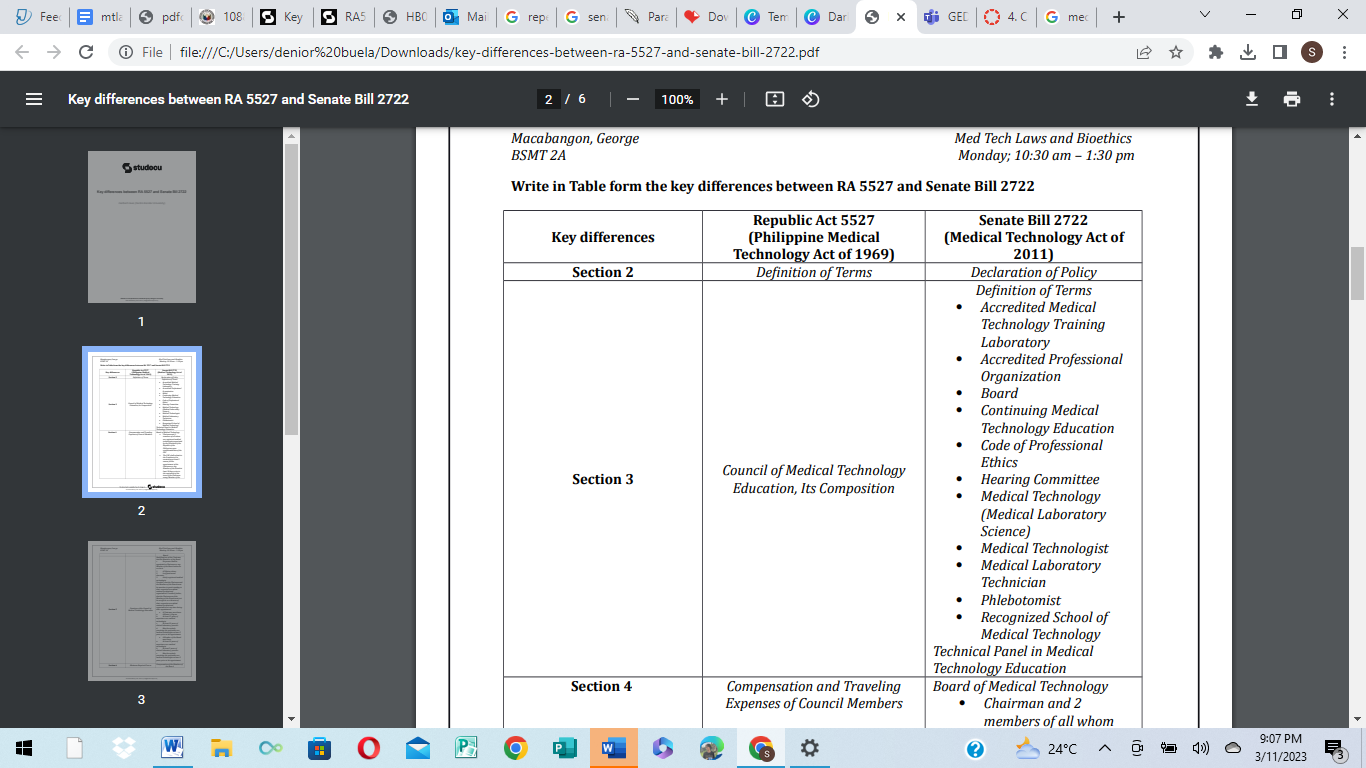Viewport: 1366px width, 768px height.
Task: Close the active PDF tab
Action: pos(901,17)
